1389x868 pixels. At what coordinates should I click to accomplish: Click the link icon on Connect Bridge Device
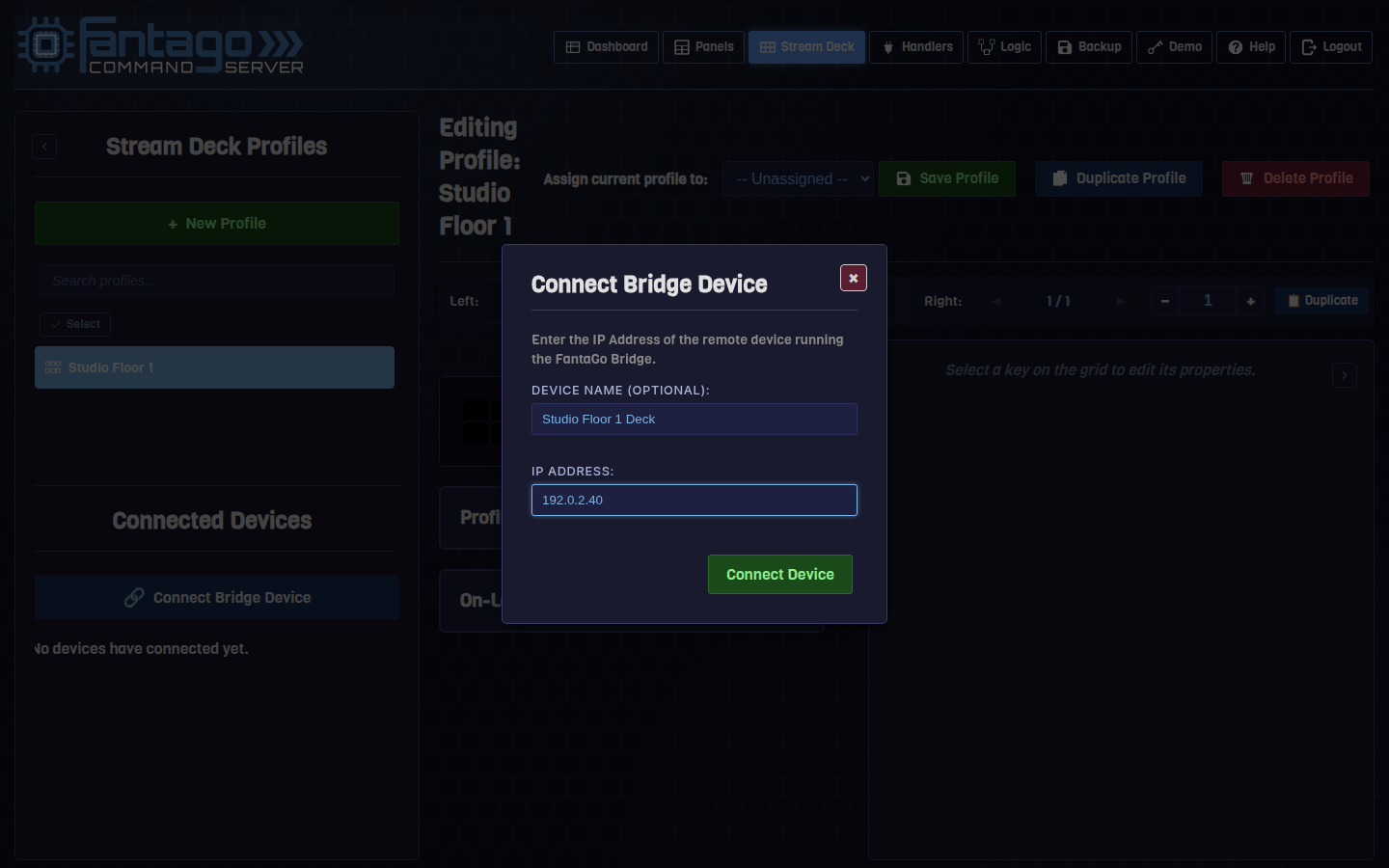pos(134,598)
